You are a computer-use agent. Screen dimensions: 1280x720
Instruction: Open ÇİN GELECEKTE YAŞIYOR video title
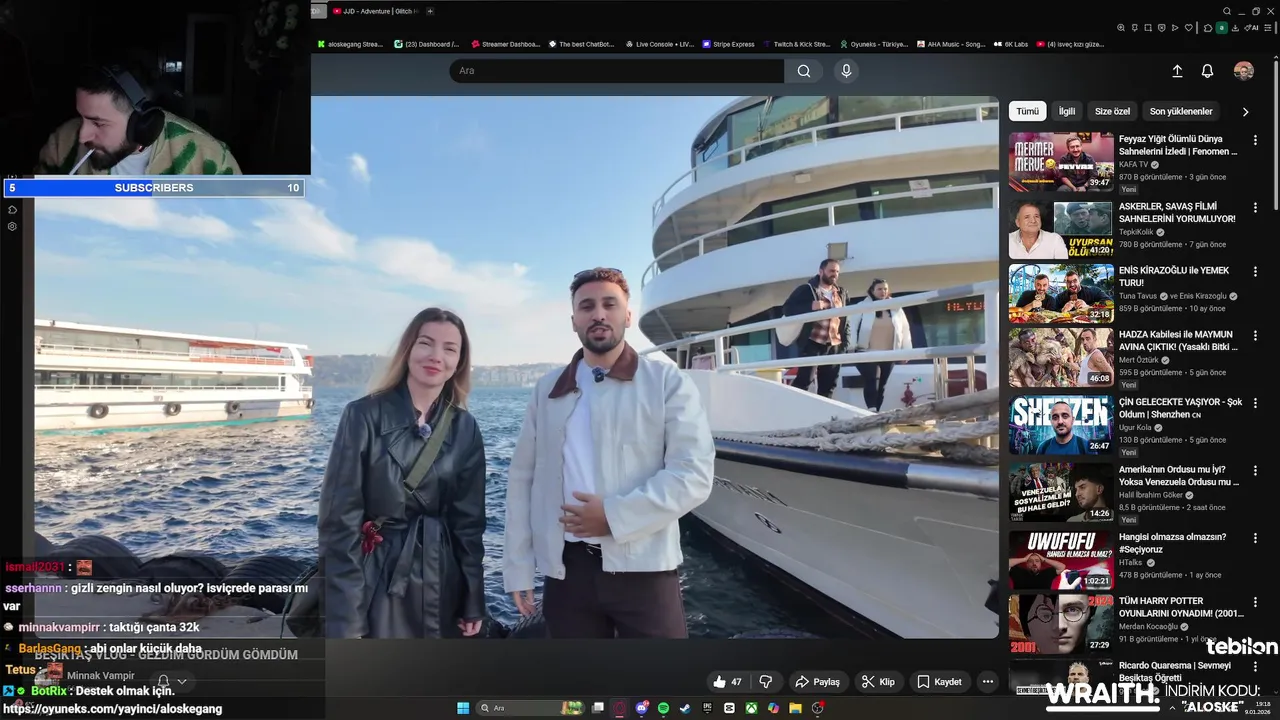(1180, 408)
